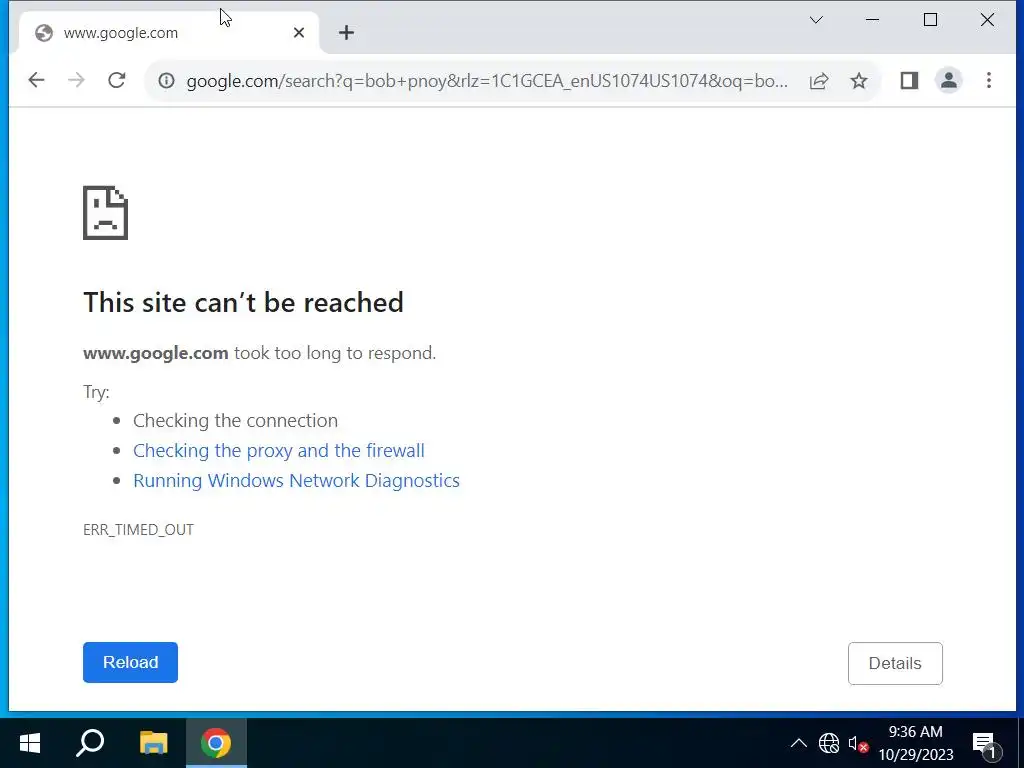This screenshot has height=768, width=1024.
Task: Click the sad page error icon
Action: pos(105,213)
